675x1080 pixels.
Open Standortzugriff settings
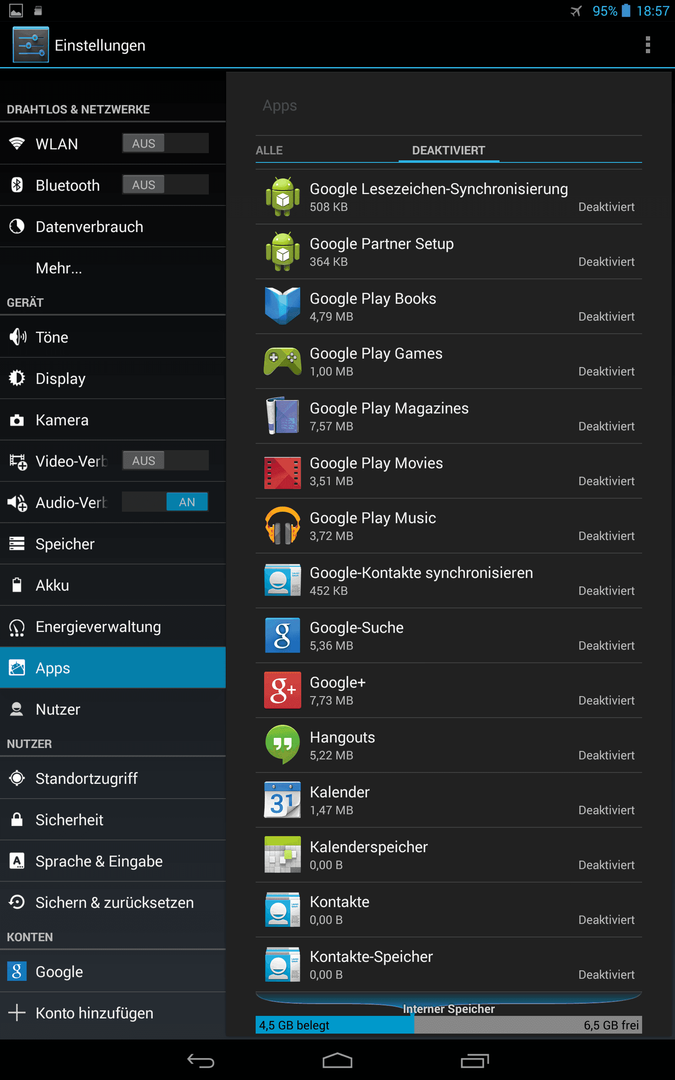(113, 778)
